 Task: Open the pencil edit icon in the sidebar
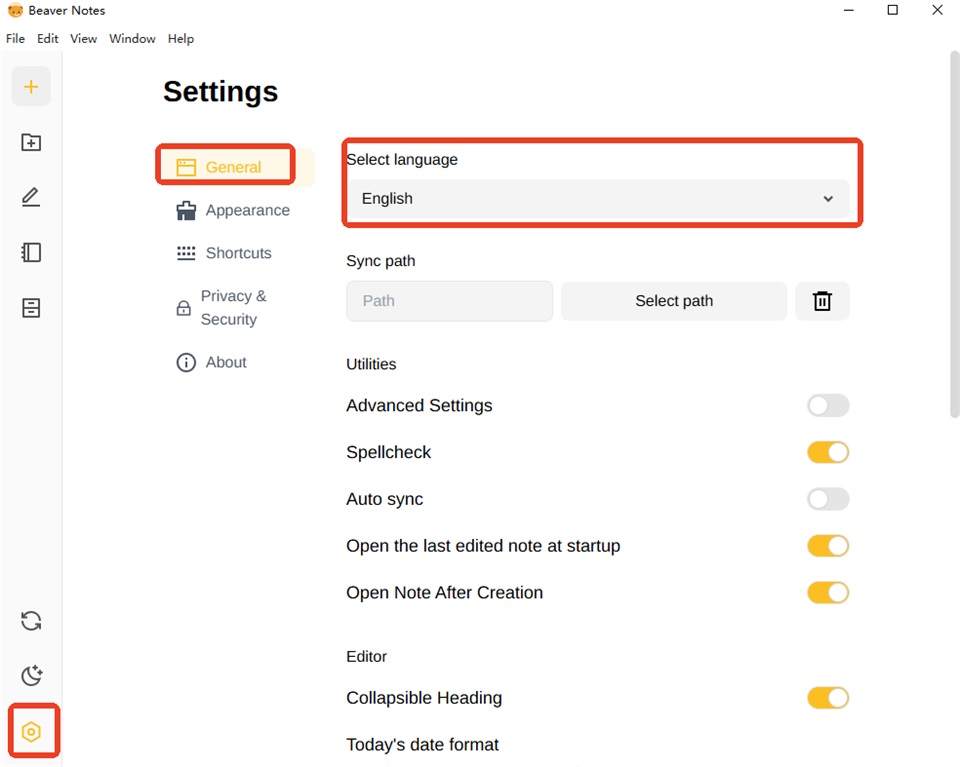(31, 197)
